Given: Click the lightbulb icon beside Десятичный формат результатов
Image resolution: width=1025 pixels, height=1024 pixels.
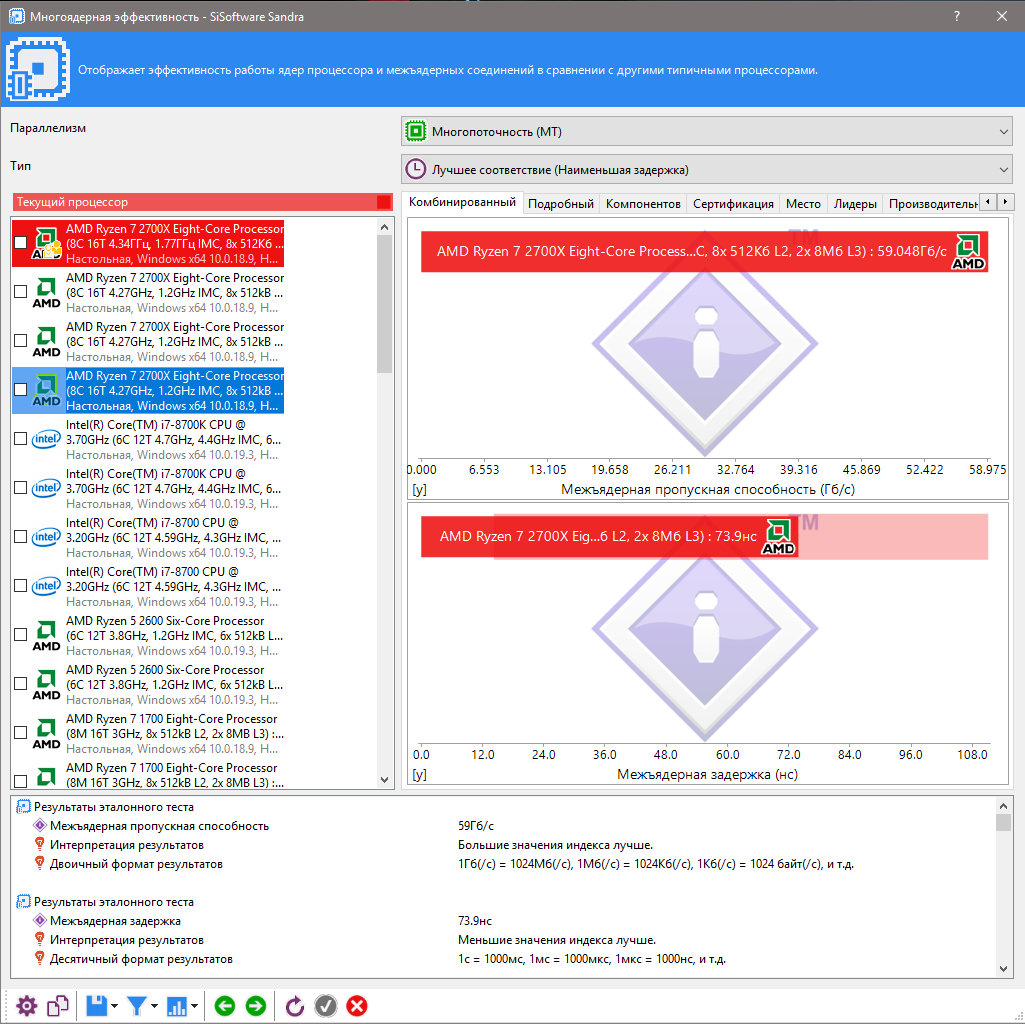Looking at the screenshot, I should 40,958.
